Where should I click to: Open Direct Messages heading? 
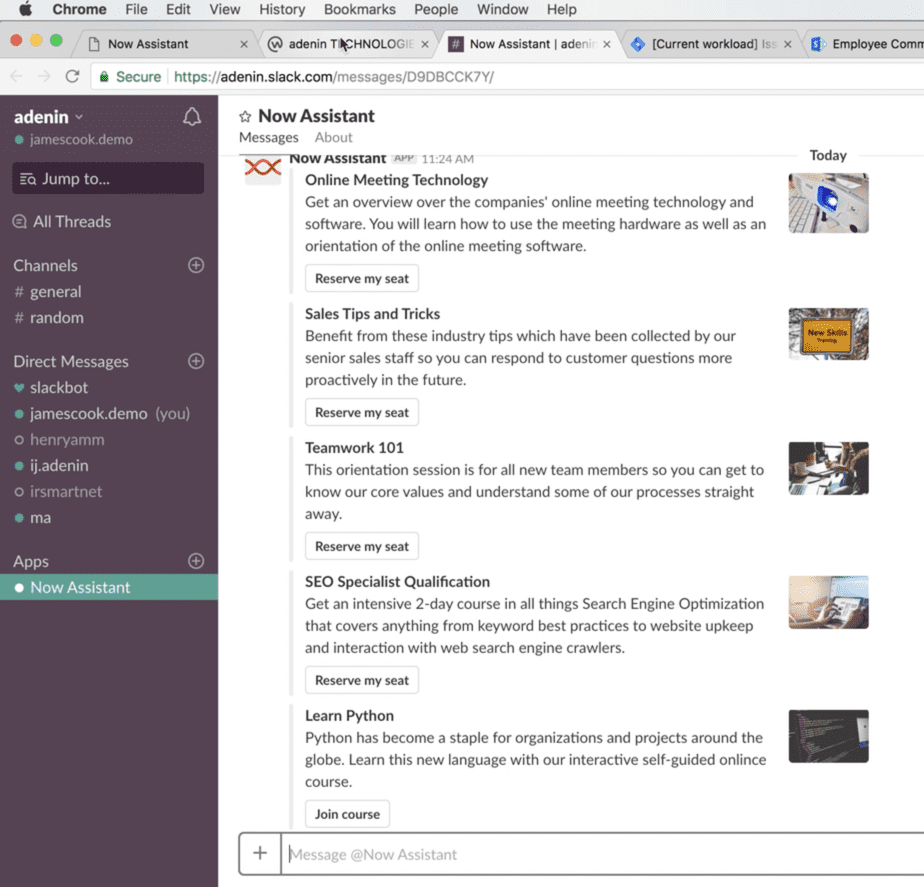tap(71, 361)
